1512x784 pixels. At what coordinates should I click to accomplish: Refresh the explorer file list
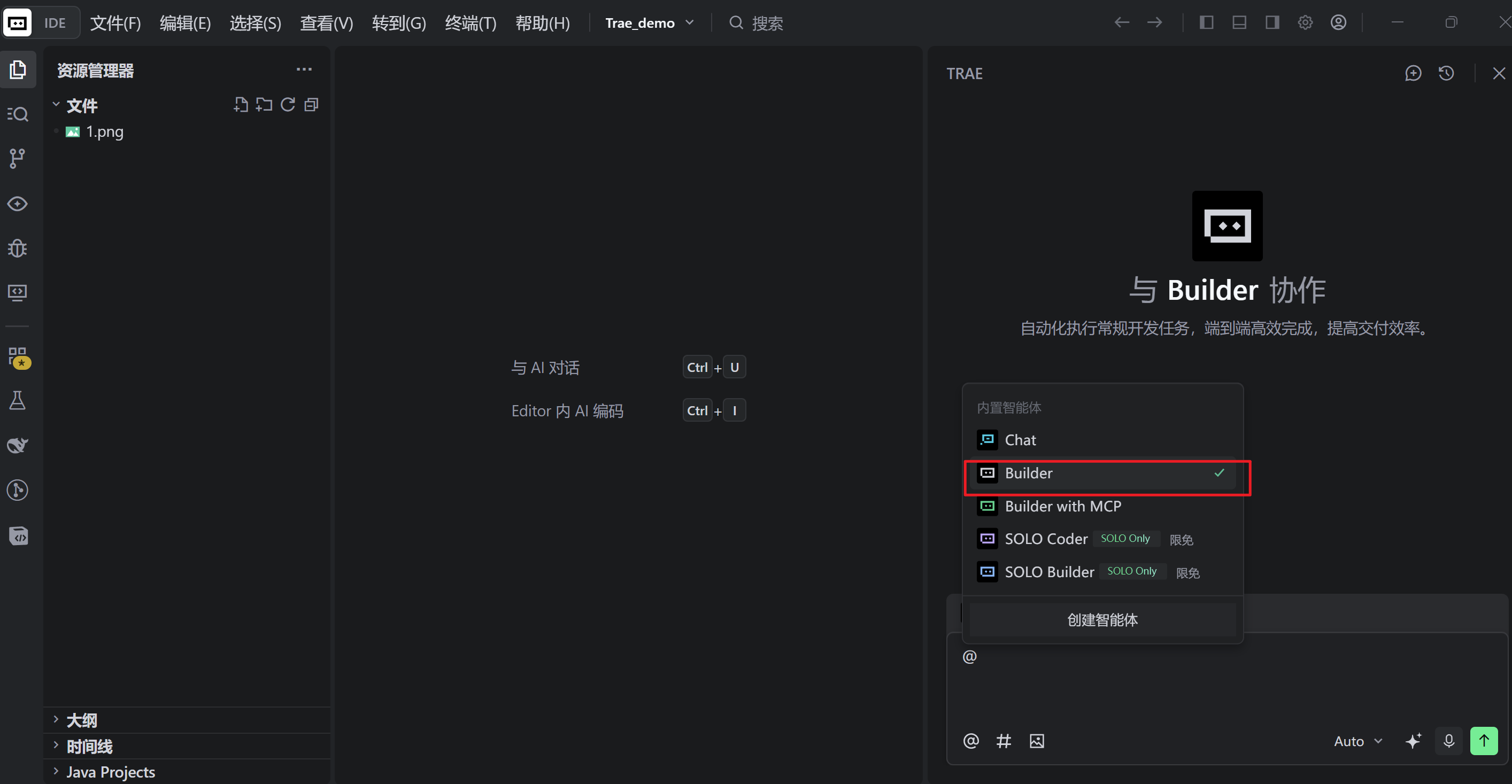288,105
